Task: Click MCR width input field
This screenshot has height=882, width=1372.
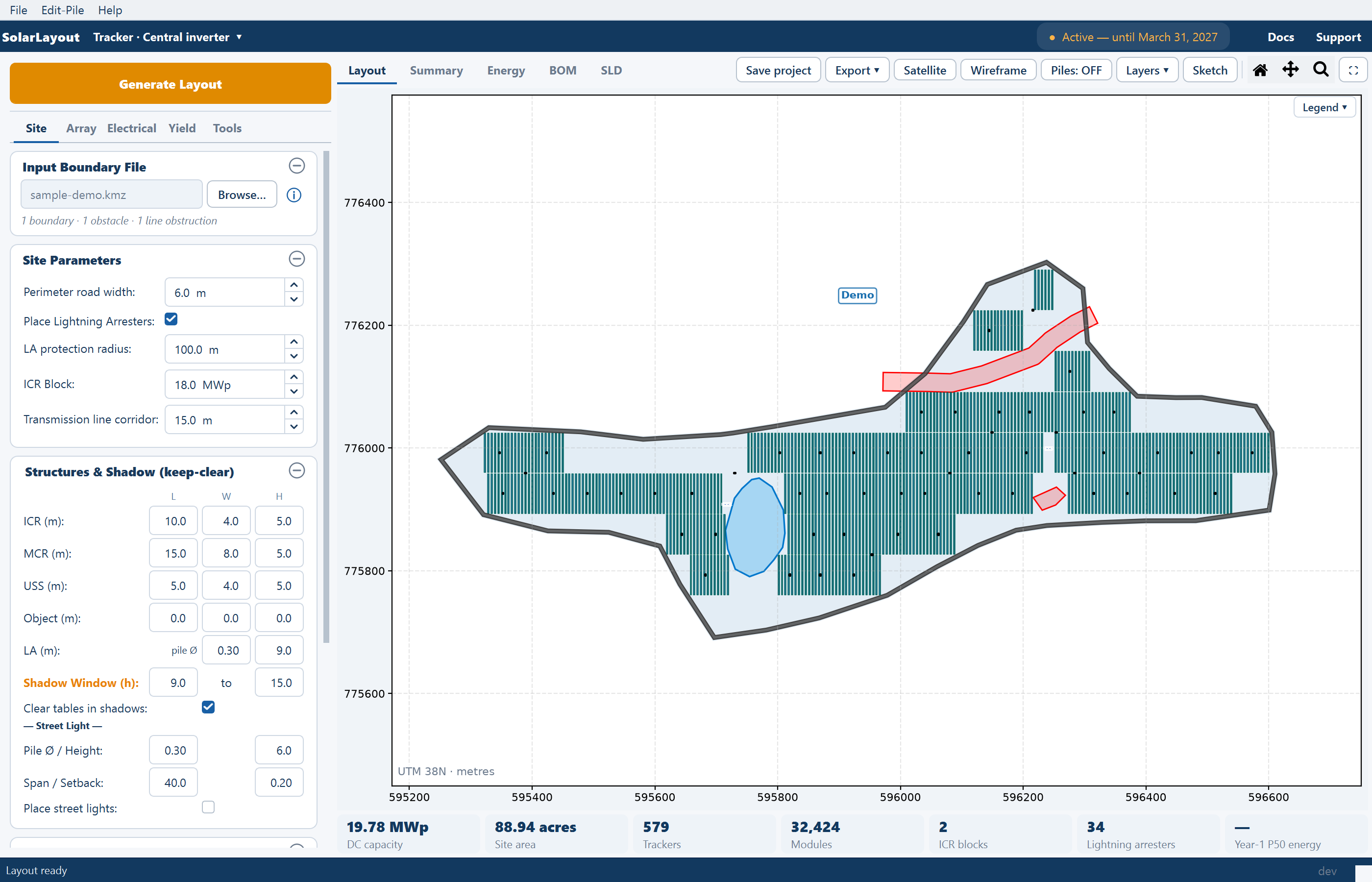Action: point(226,553)
